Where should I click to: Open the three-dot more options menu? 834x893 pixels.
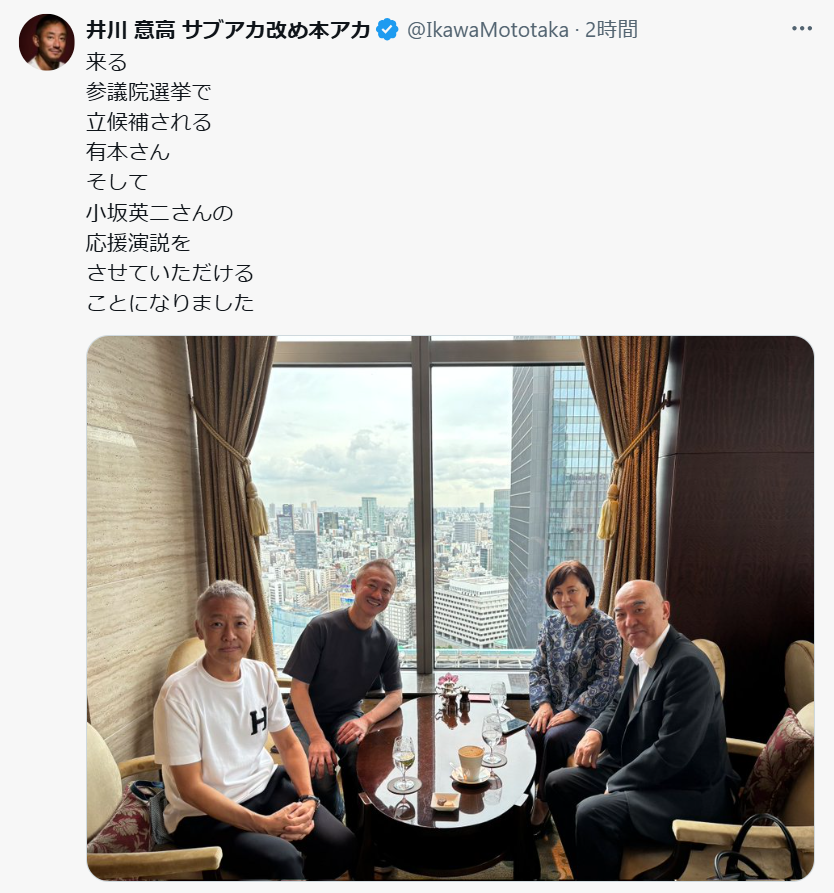(x=802, y=28)
